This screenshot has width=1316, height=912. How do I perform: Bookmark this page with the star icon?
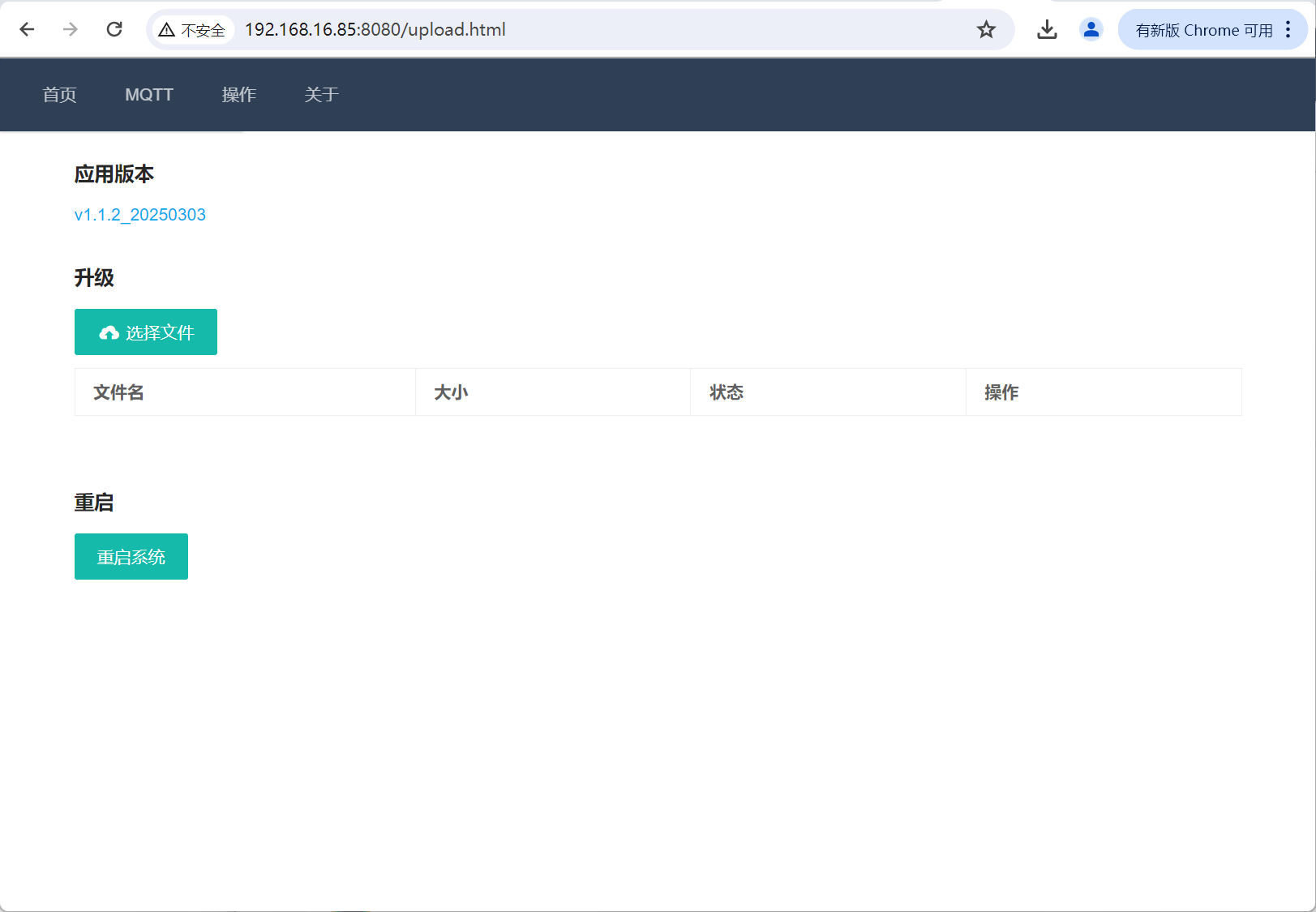point(986,30)
